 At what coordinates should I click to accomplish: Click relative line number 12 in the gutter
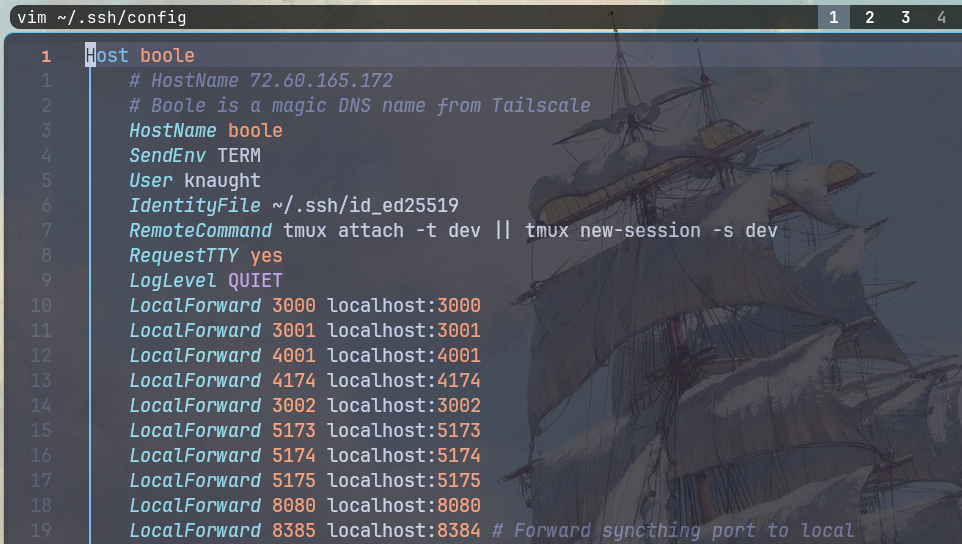41,356
